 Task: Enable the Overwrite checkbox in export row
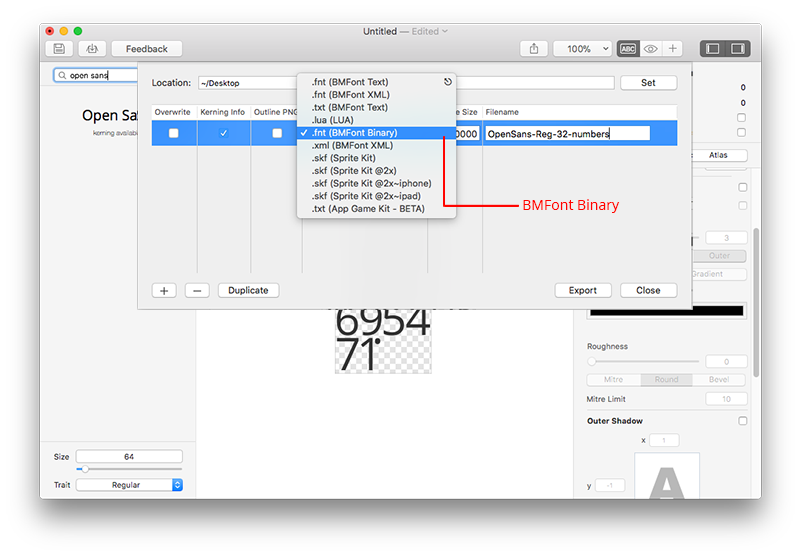tap(174, 133)
